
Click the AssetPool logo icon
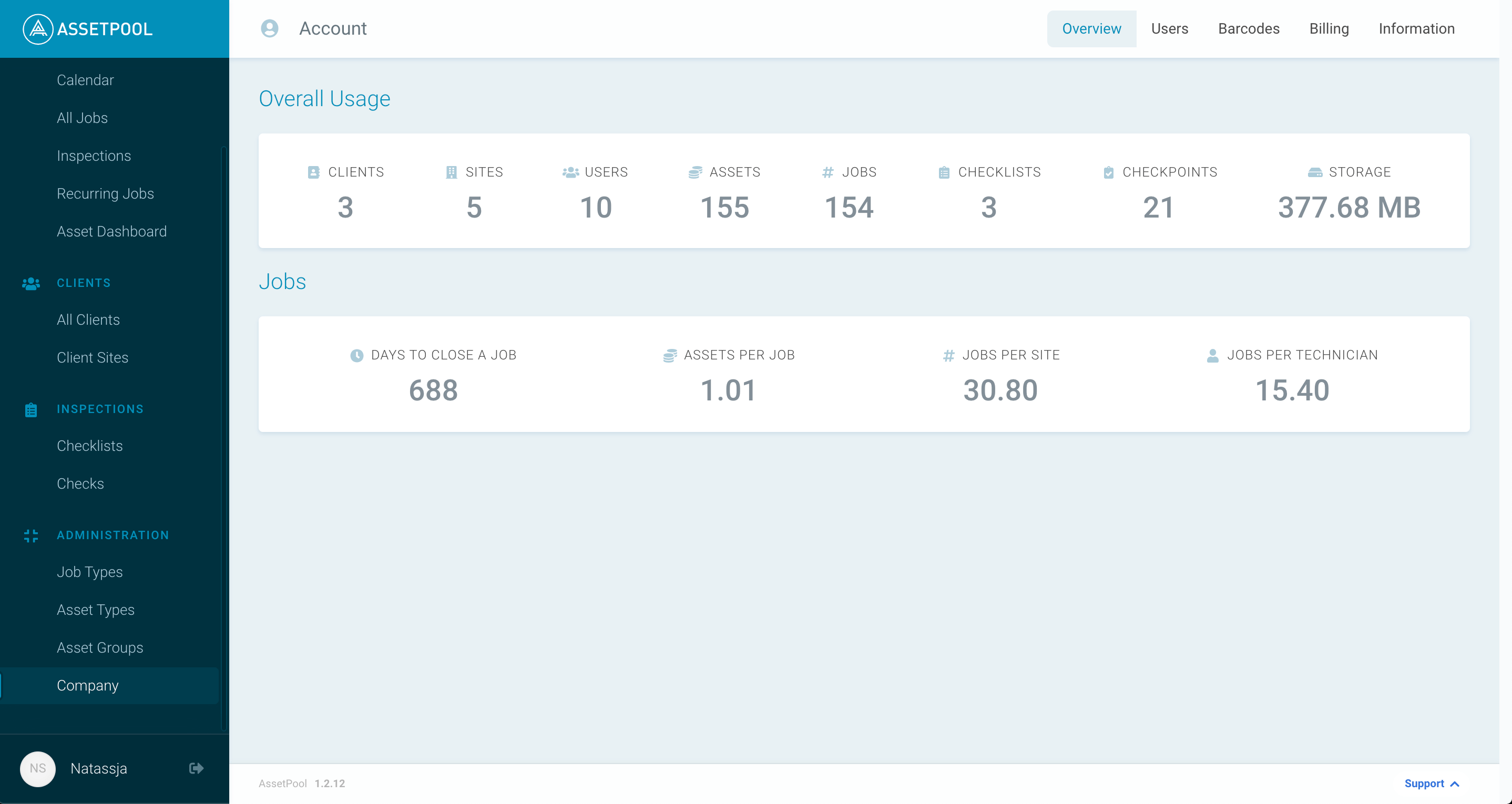(x=37, y=28)
